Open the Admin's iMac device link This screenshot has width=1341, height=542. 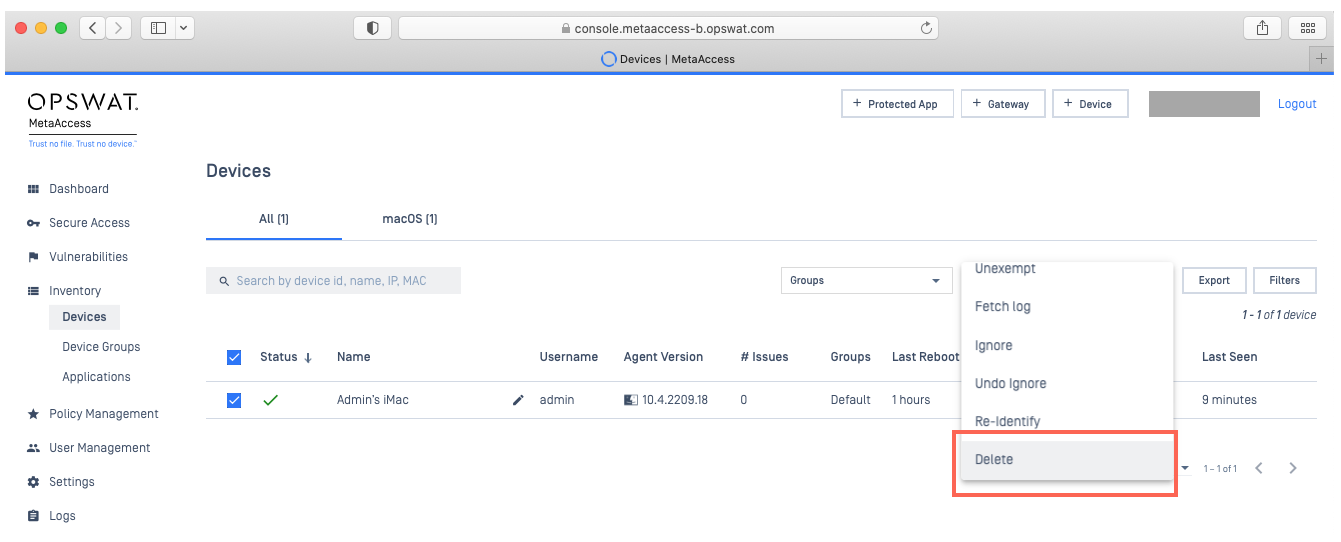coord(373,400)
